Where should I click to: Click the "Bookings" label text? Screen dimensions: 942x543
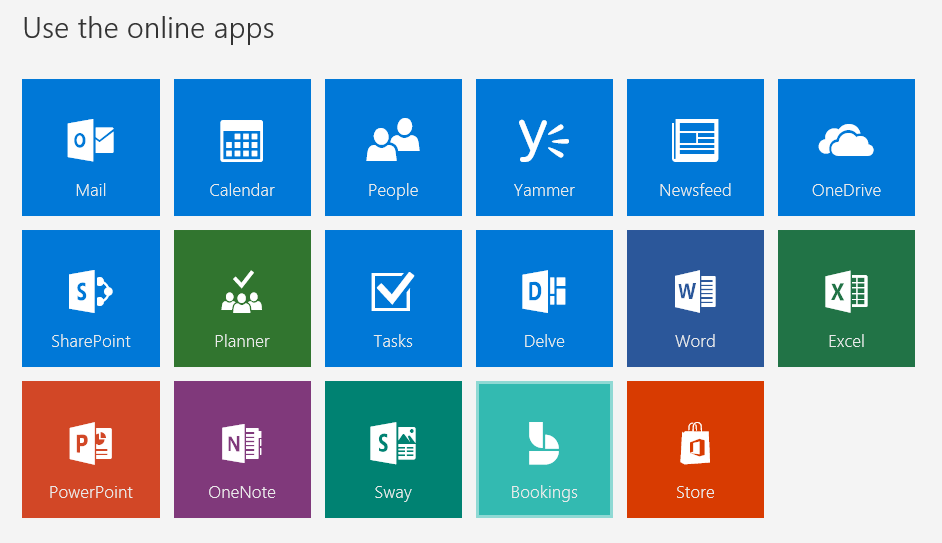[x=544, y=492]
